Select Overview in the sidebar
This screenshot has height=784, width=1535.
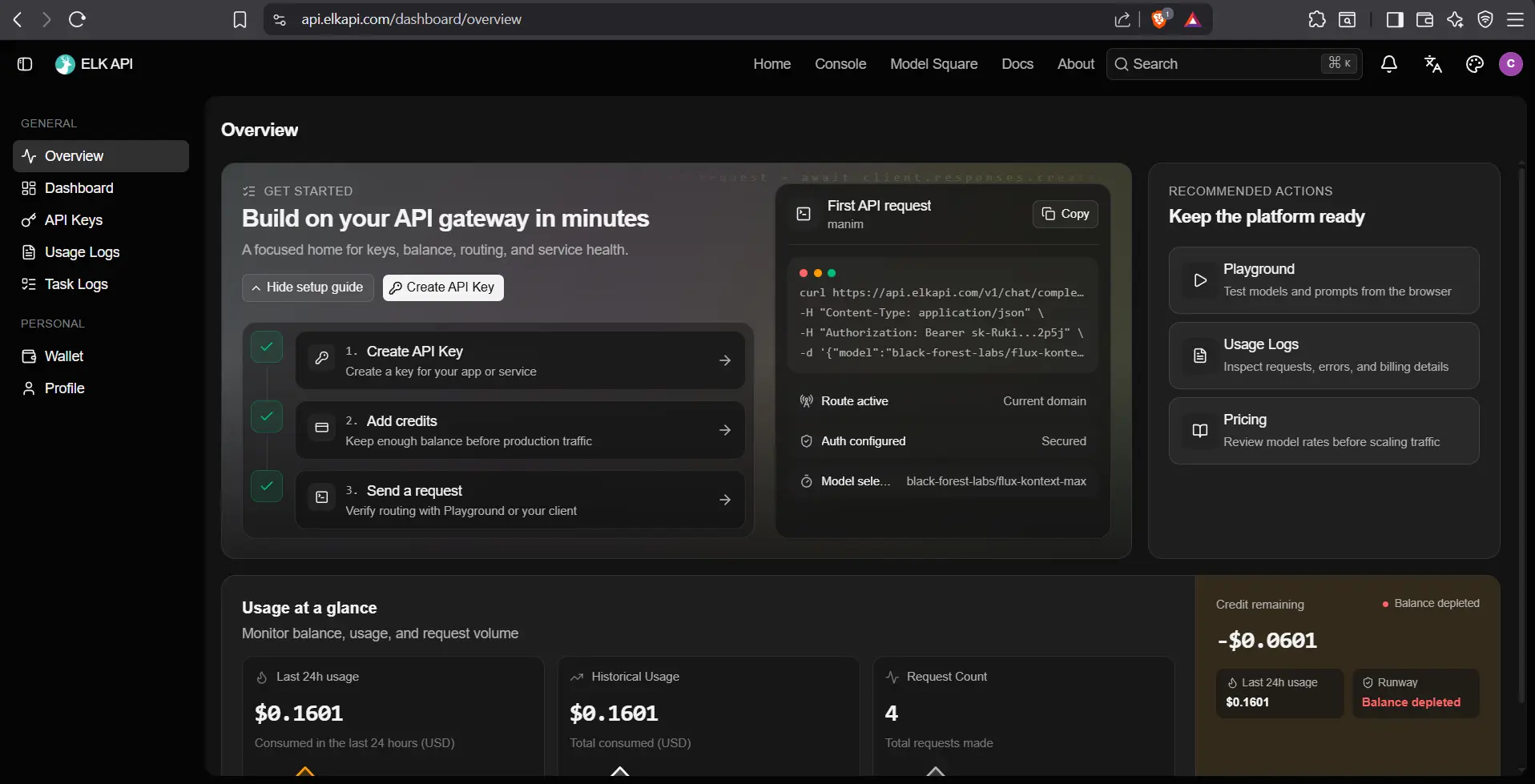(101, 156)
